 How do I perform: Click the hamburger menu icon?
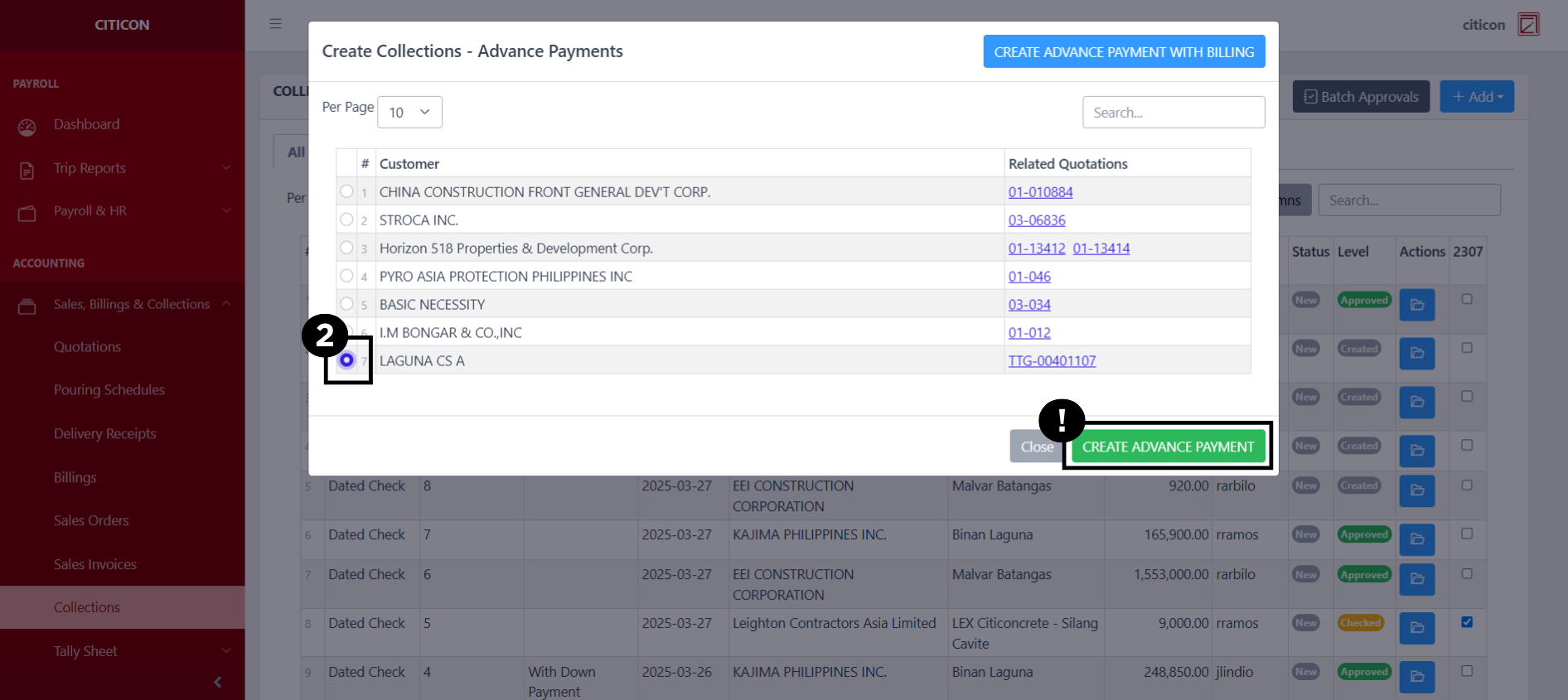[x=275, y=24]
